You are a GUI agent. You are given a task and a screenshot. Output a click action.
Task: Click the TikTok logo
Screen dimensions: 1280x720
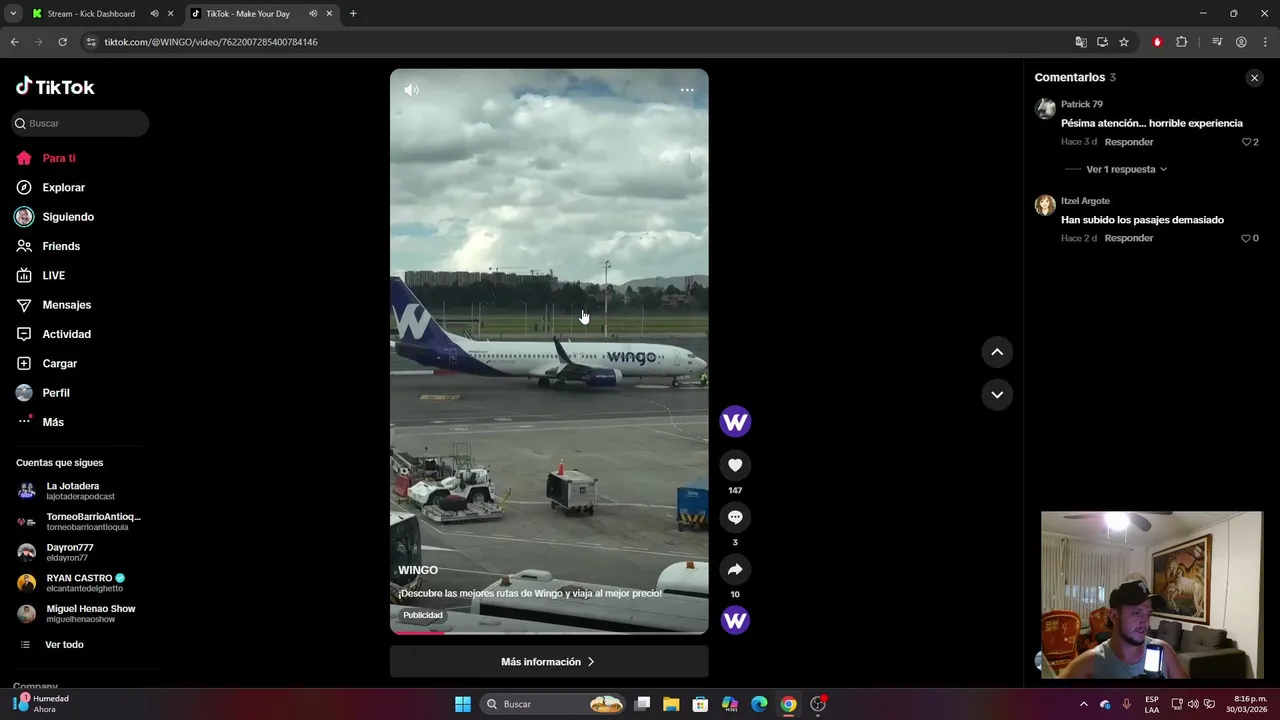pyautogui.click(x=55, y=87)
